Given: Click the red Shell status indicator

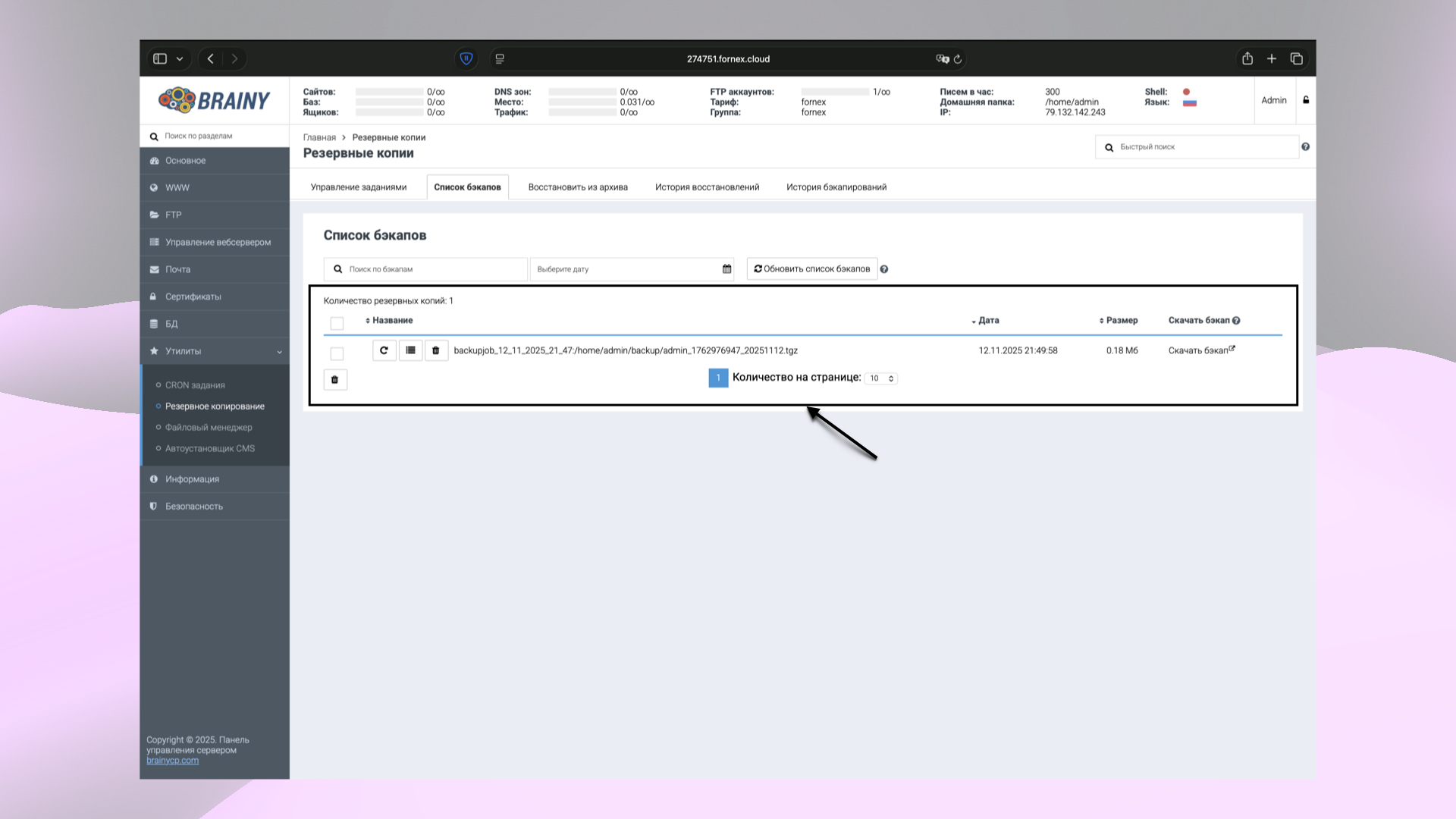Looking at the screenshot, I should coord(1187,92).
